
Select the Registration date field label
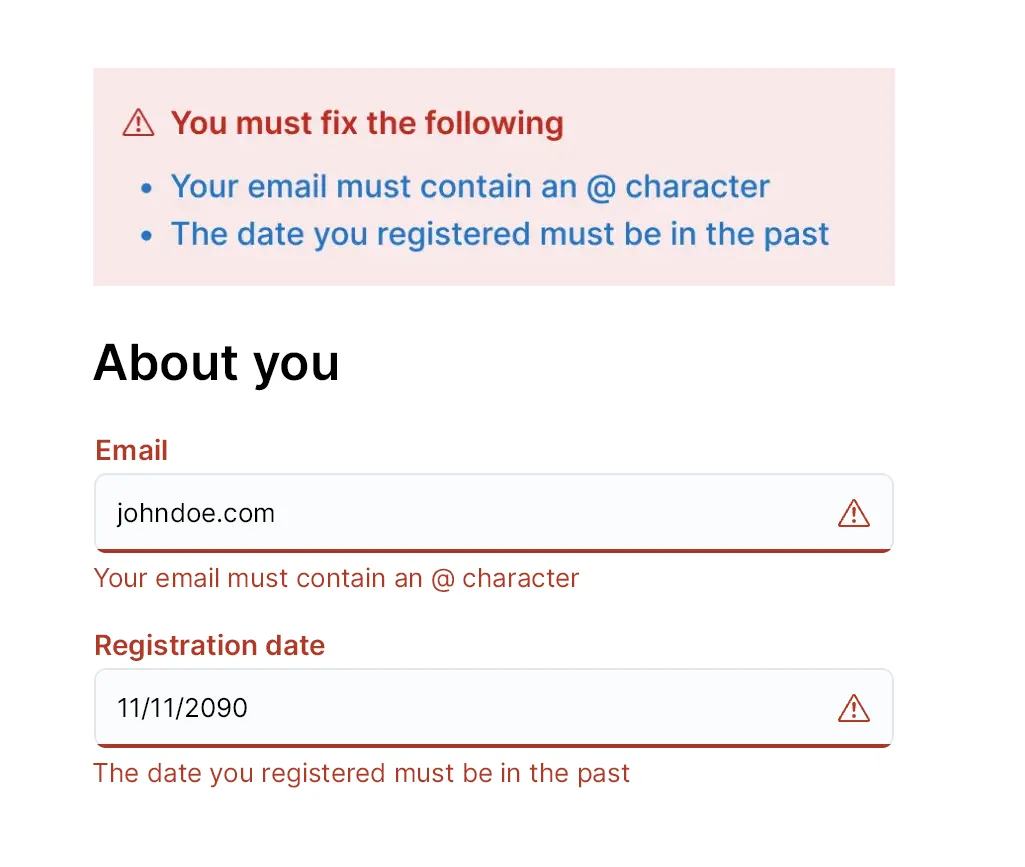[209, 646]
